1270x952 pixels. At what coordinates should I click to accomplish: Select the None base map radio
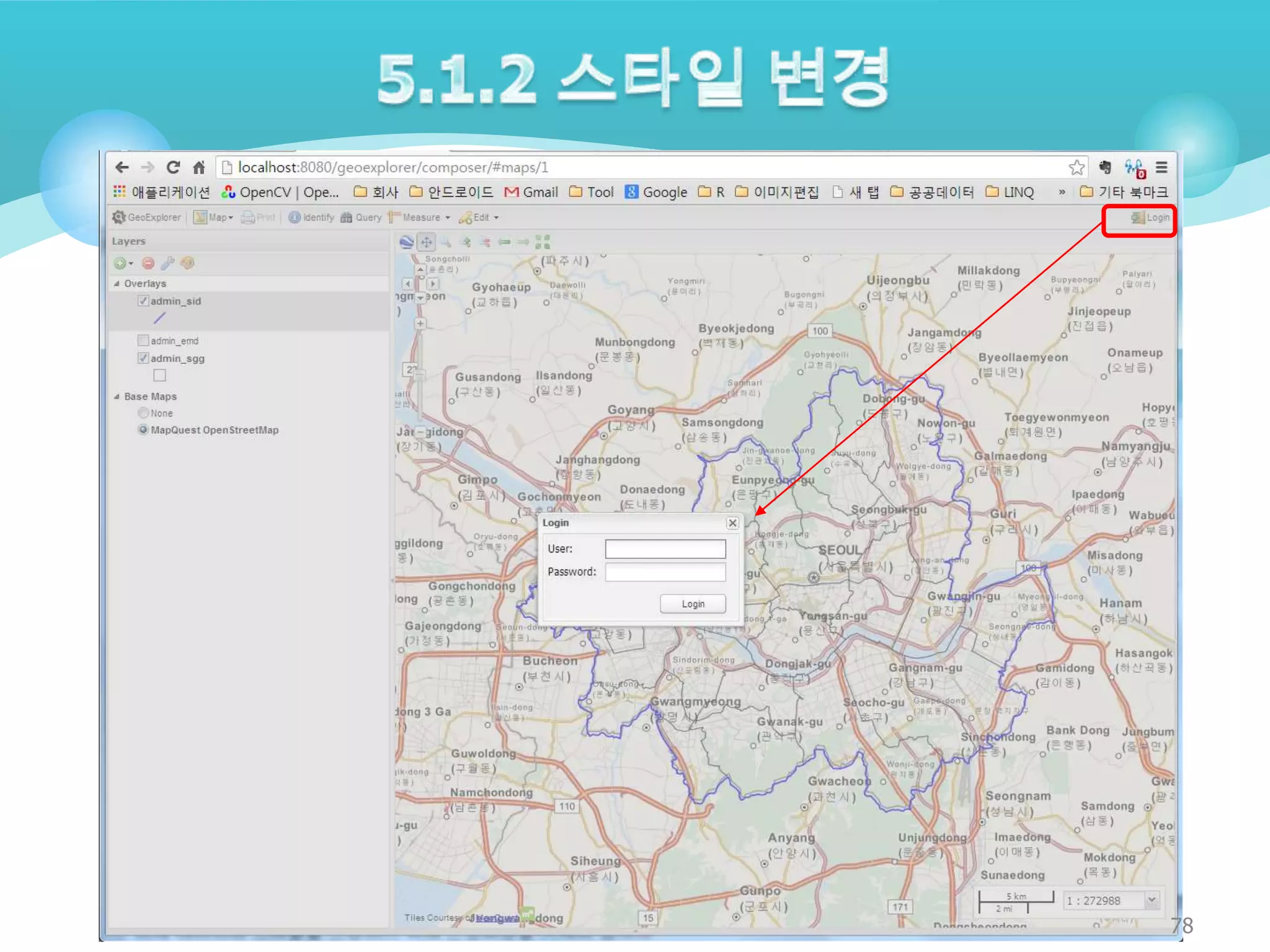143,413
